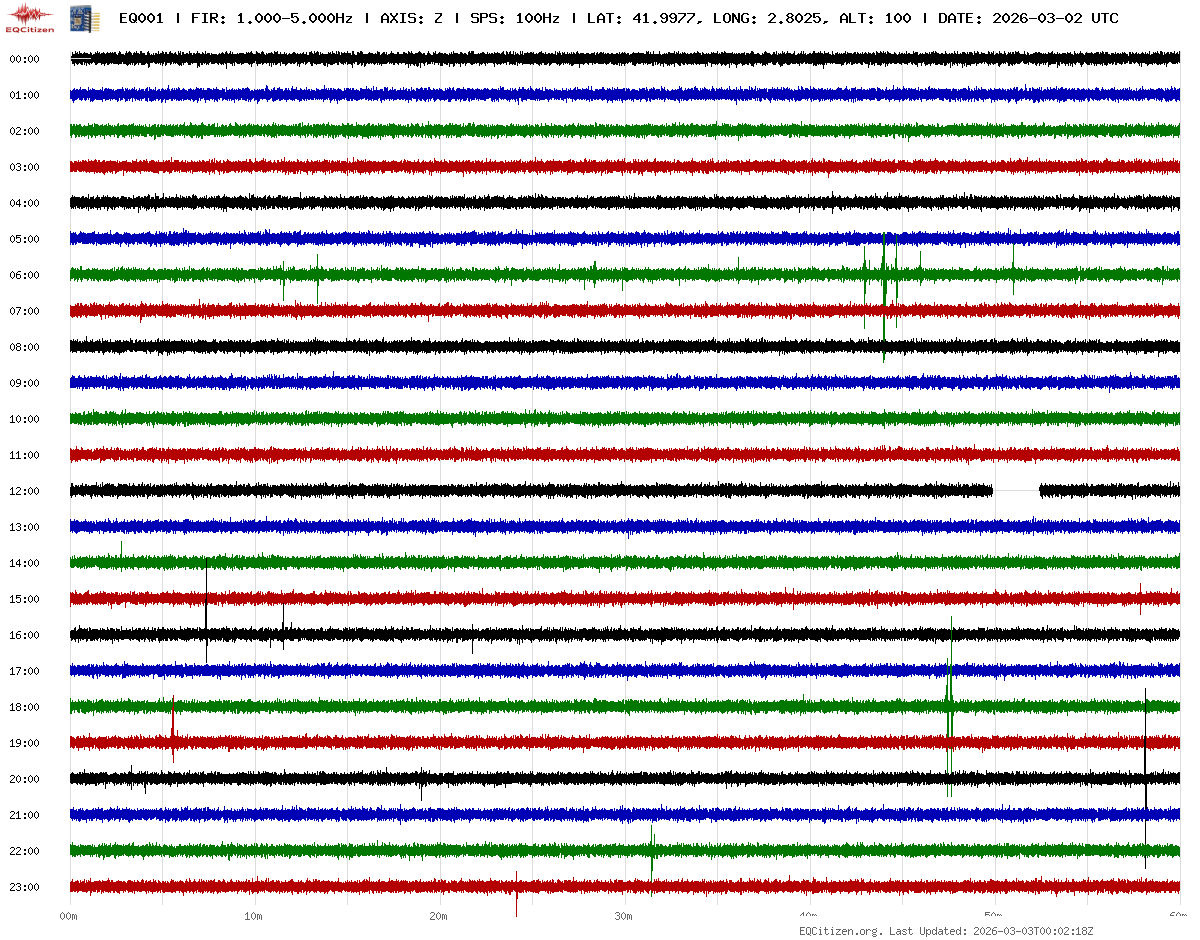Screen dimensions: 1200x940
Task: Click the blue circuit board icon
Action: pyautogui.click(x=77, y=18)
